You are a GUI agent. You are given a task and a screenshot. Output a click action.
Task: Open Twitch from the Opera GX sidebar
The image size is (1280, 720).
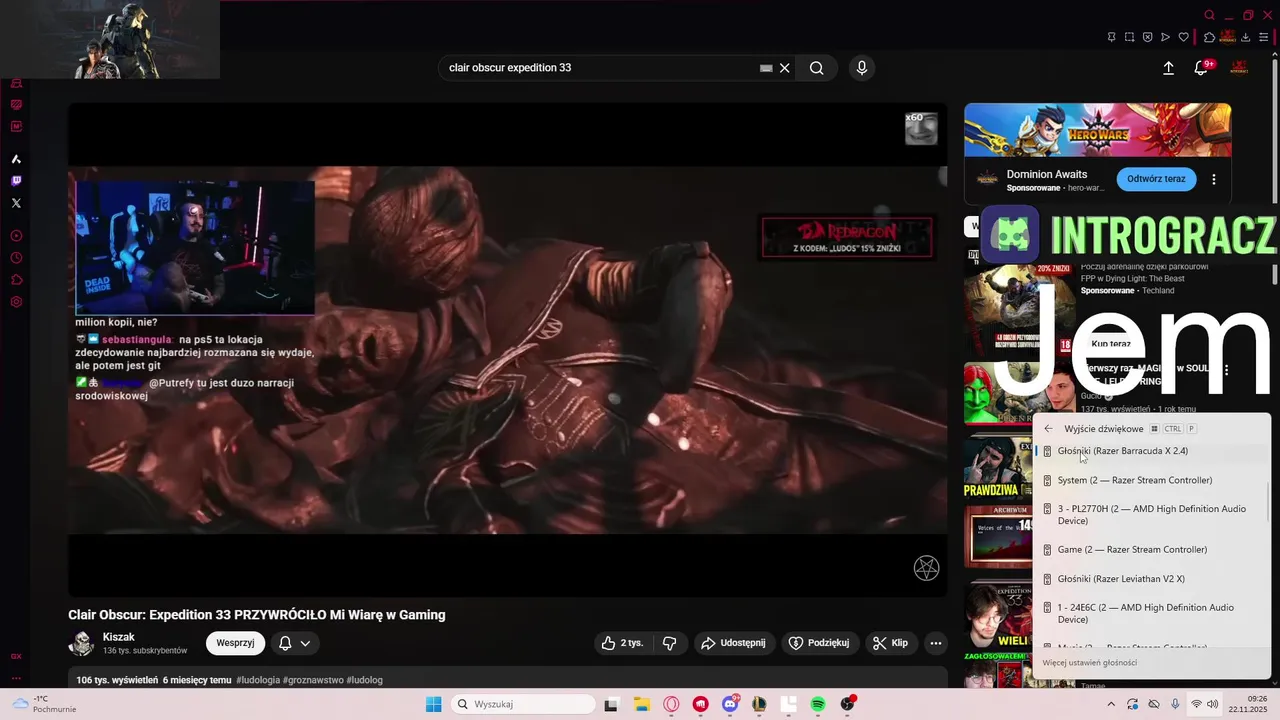[x=16, y=181]
